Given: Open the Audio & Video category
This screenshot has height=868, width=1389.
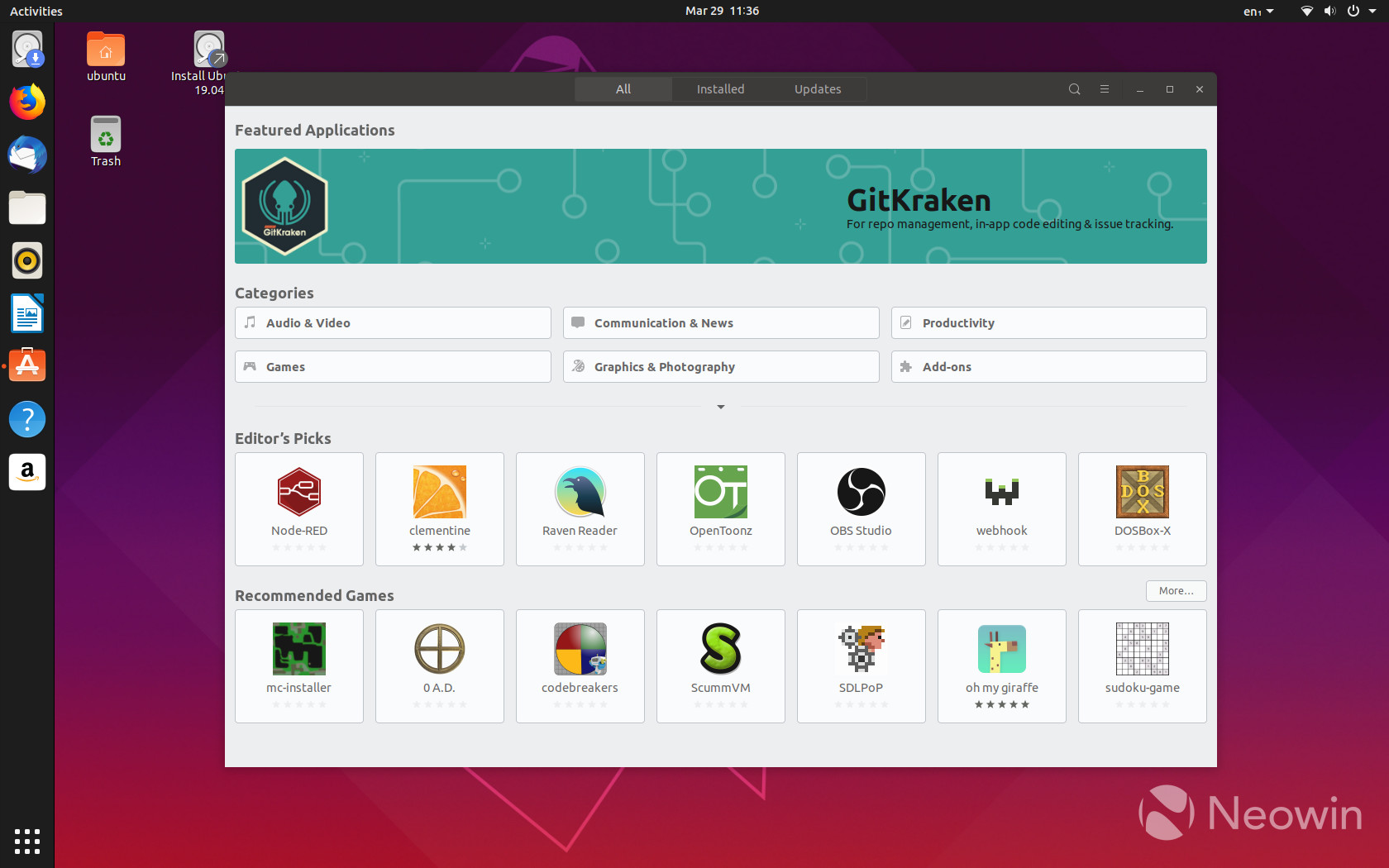Looking at the screenshot, I should click(x=393, y=323).
